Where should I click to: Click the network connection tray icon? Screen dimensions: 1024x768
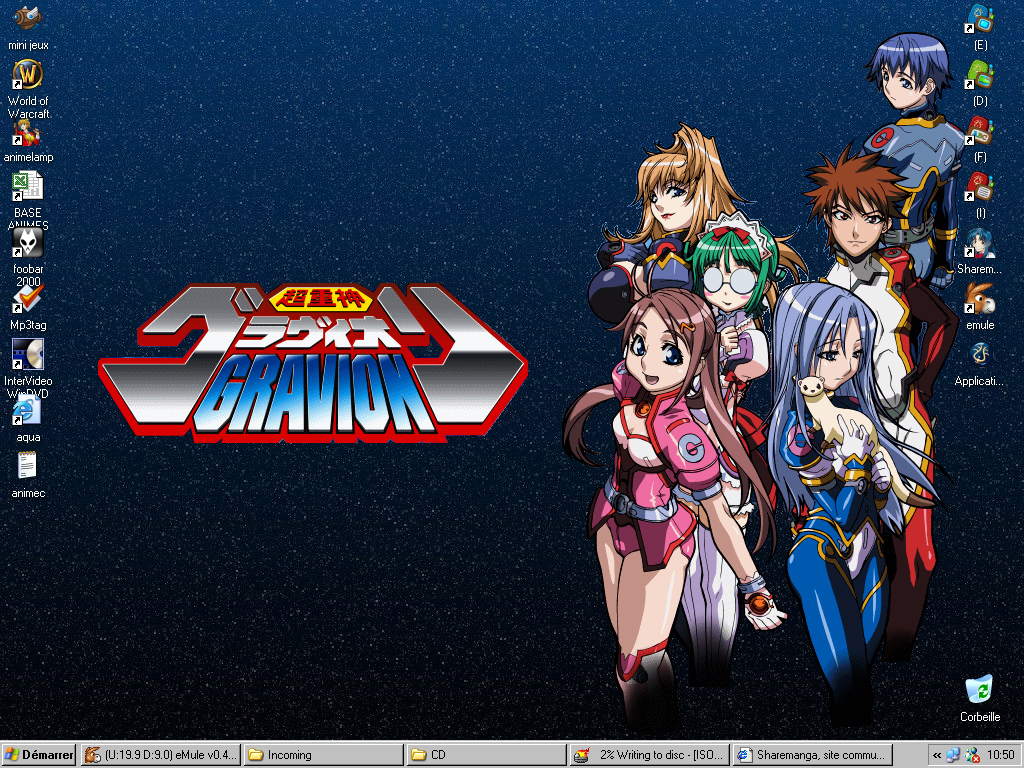click(x=953, y=755)
